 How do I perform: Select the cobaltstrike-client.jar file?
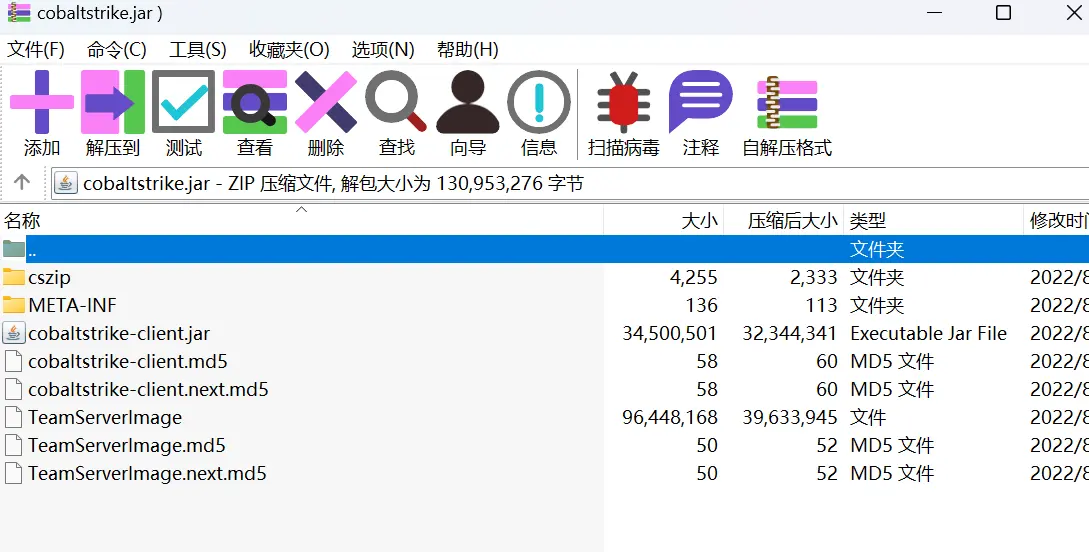pyautogui.click(x=118, y=333)
